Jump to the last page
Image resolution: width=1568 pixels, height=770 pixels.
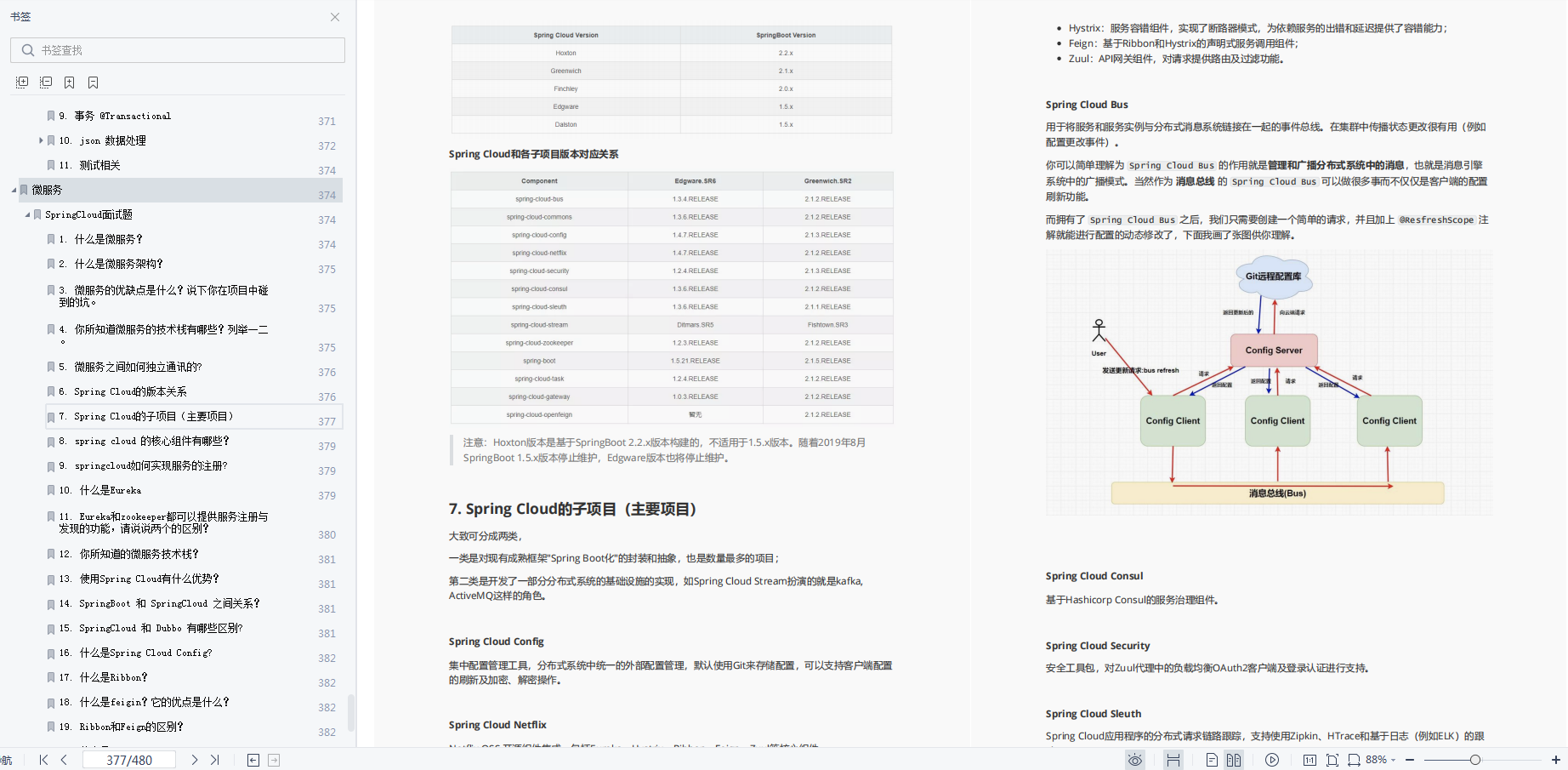(214, 760)
